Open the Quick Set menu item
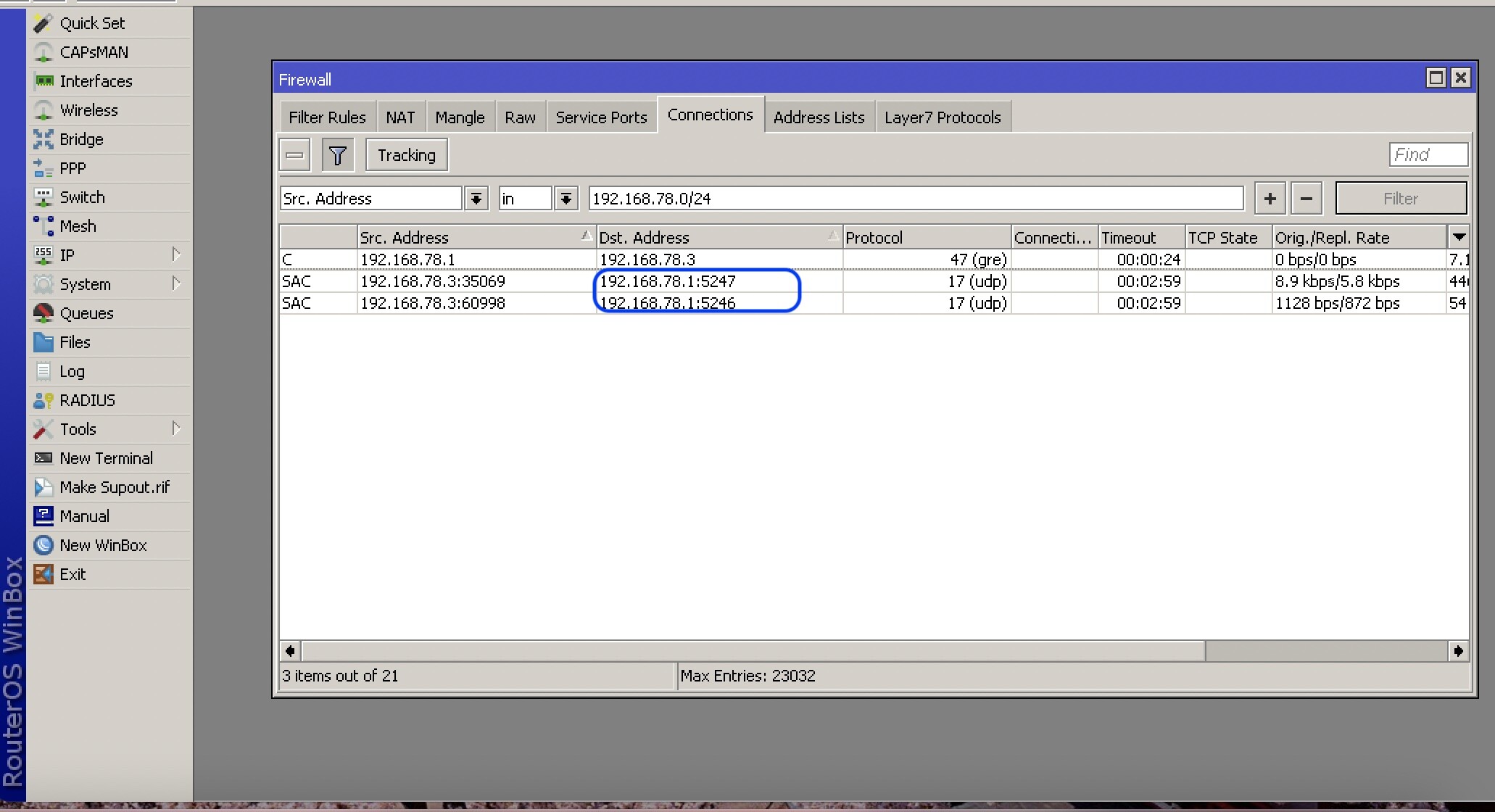1495x812 pixels. [x=110, y=23]
